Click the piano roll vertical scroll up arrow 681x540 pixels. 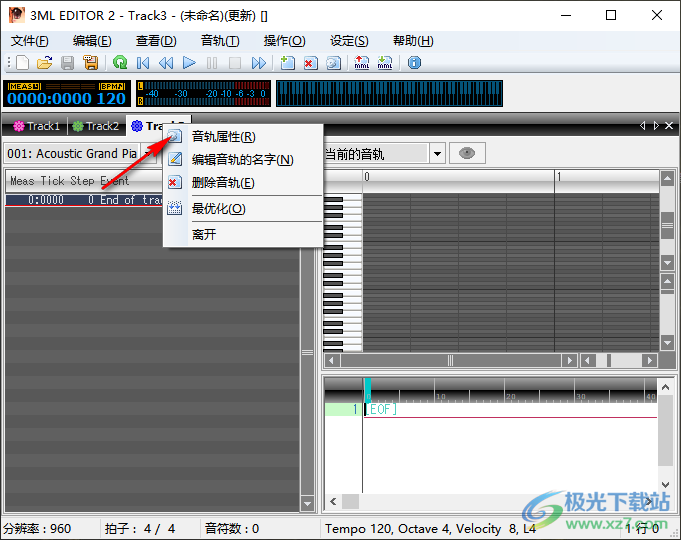(x=667, y=178)
